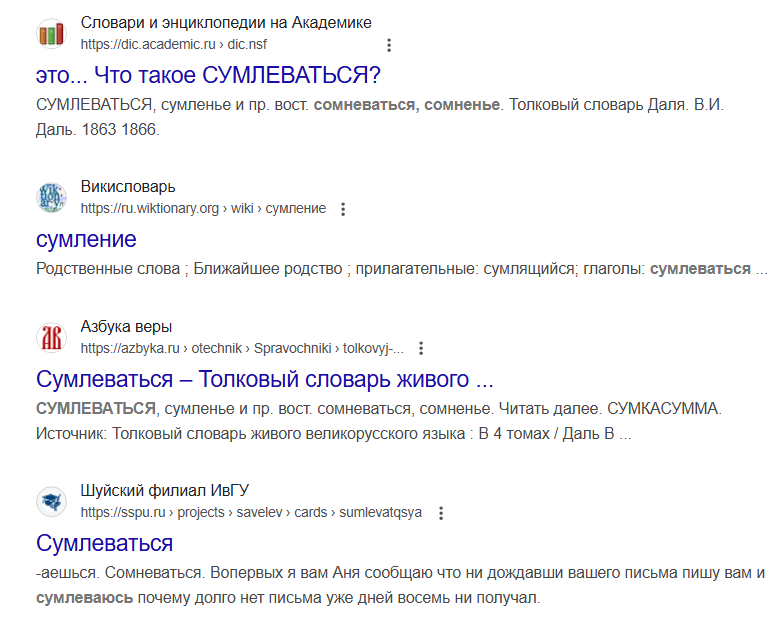
Task: Open three-dot menu for dic.academic.ru result
Action: tap(389, 45)
